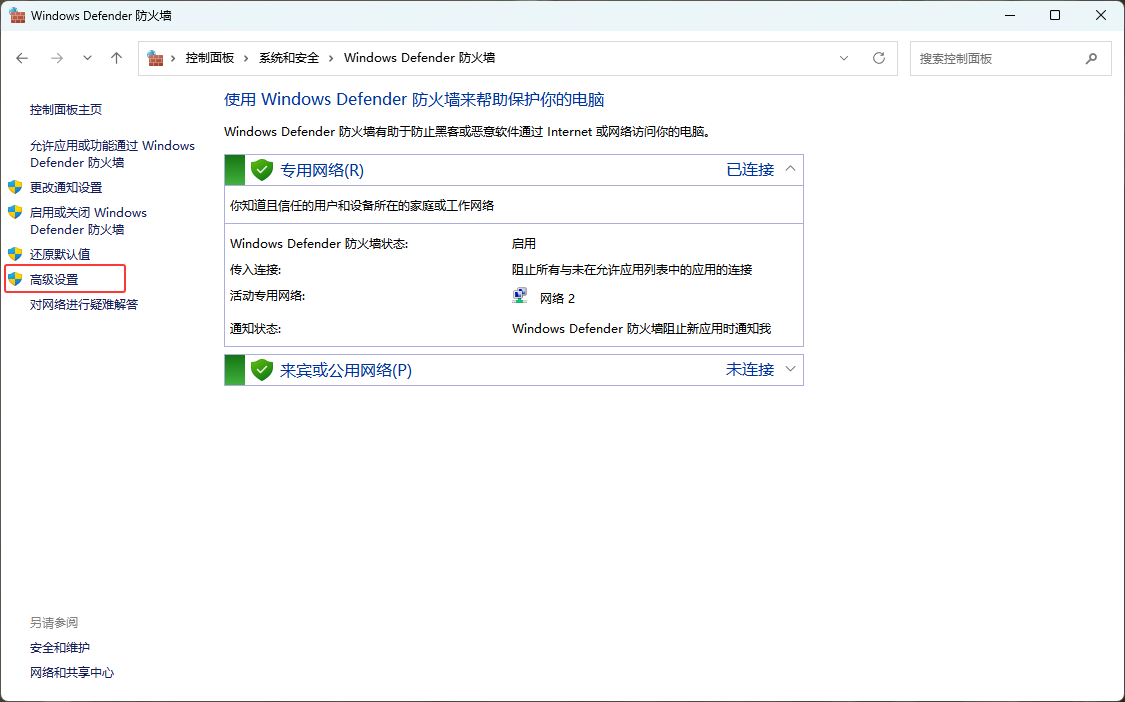Maximize the firewall window
The image size is (1125, 702).
point(1055,15)
